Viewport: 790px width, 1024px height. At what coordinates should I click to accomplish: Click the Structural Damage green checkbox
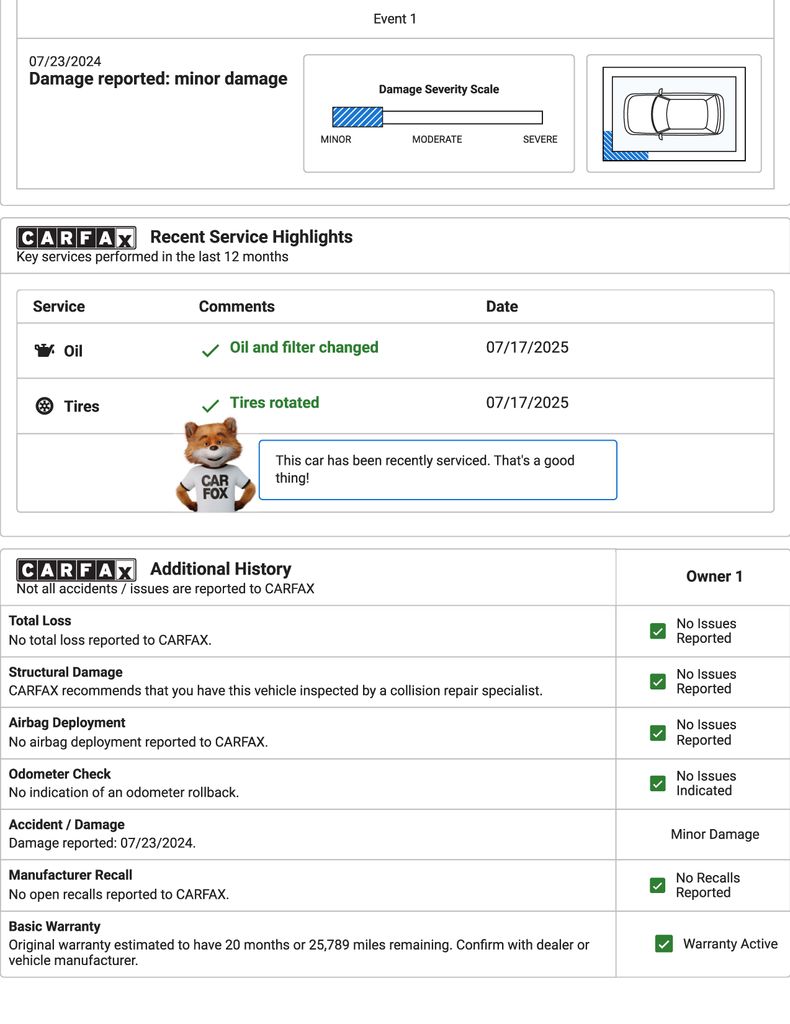(x=658, y=682)
